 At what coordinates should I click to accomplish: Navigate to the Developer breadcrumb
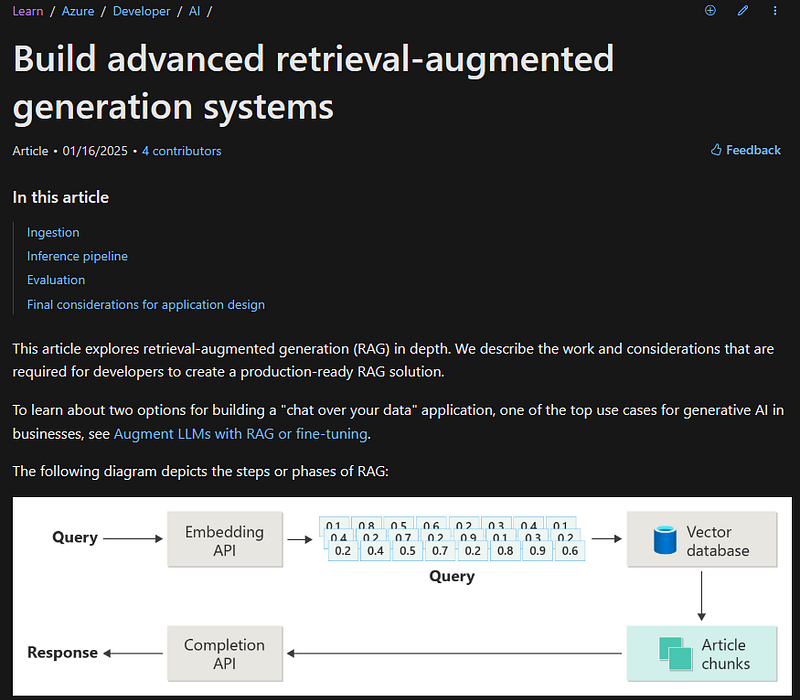[141, 11]
